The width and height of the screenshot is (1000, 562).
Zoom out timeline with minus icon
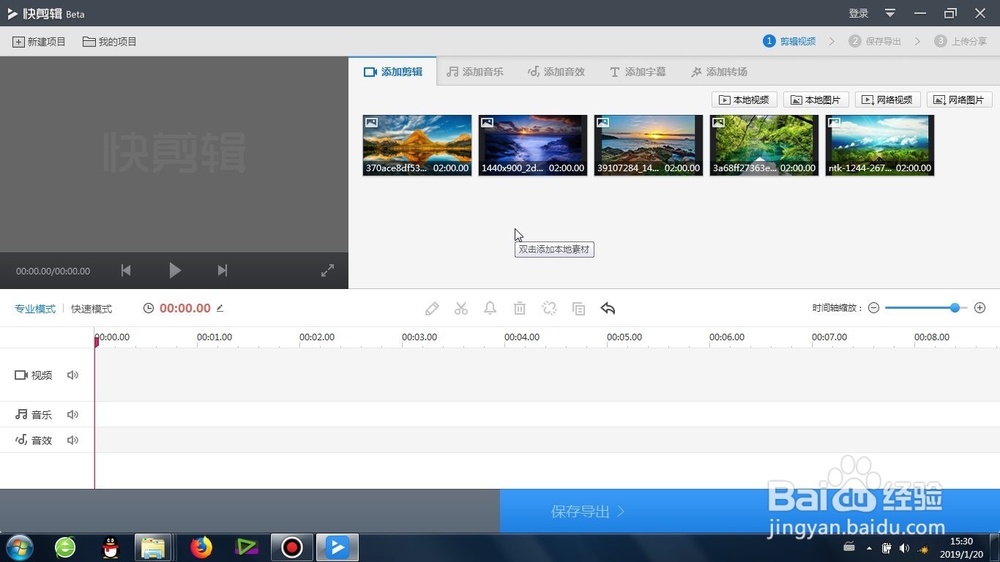[874, 308]
